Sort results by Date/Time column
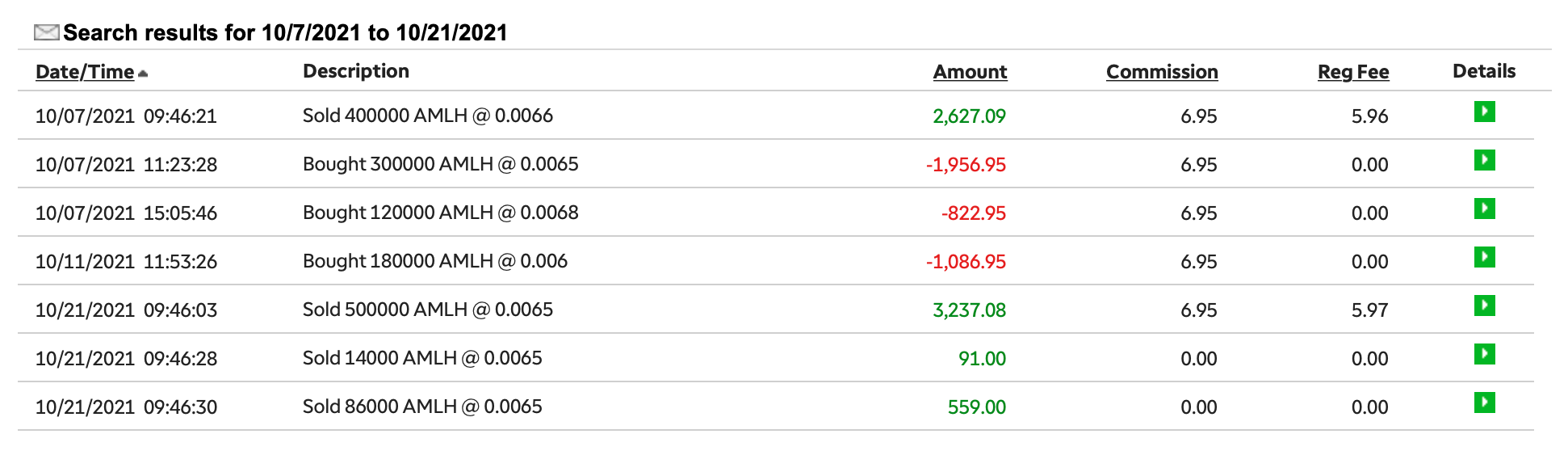1568x472 pixels. tap(85, 72)
